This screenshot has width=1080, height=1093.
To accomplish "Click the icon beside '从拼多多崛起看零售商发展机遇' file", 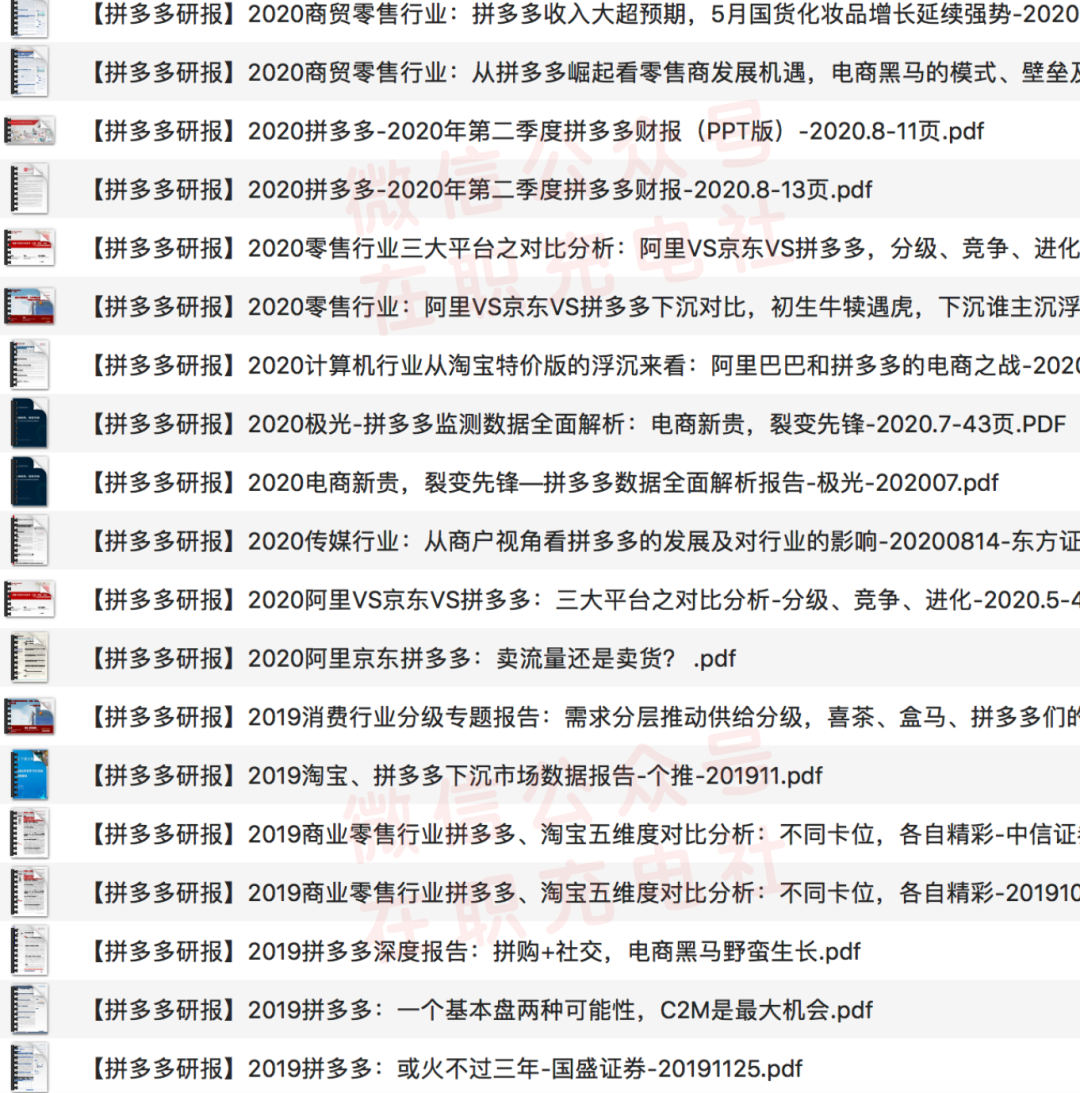I will coord(29,72).
